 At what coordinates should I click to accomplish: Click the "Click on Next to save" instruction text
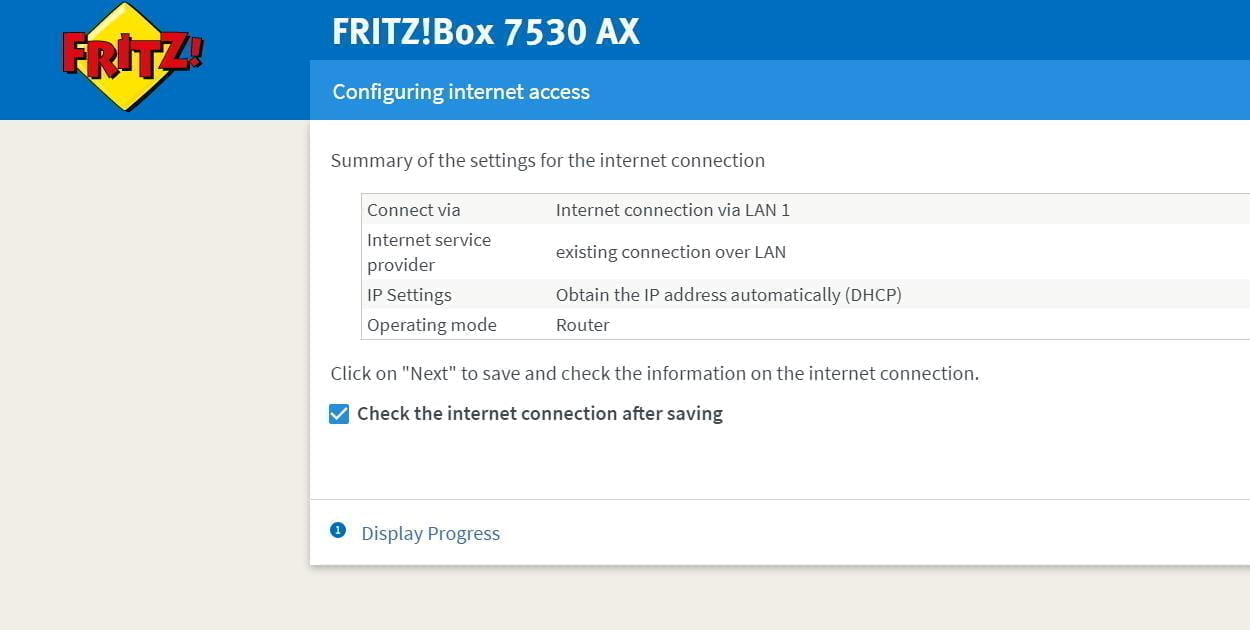(654, 374)
